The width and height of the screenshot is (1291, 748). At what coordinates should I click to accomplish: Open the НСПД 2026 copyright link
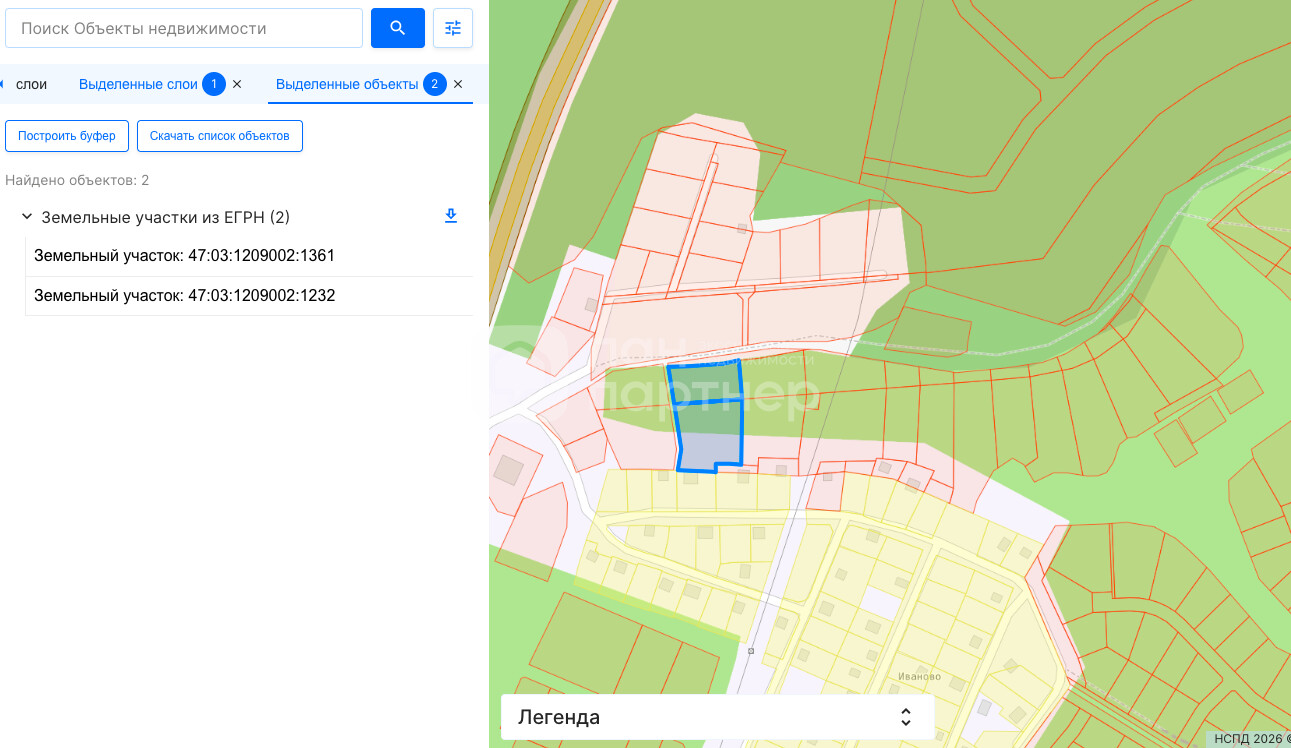[x=1250, y=739]
